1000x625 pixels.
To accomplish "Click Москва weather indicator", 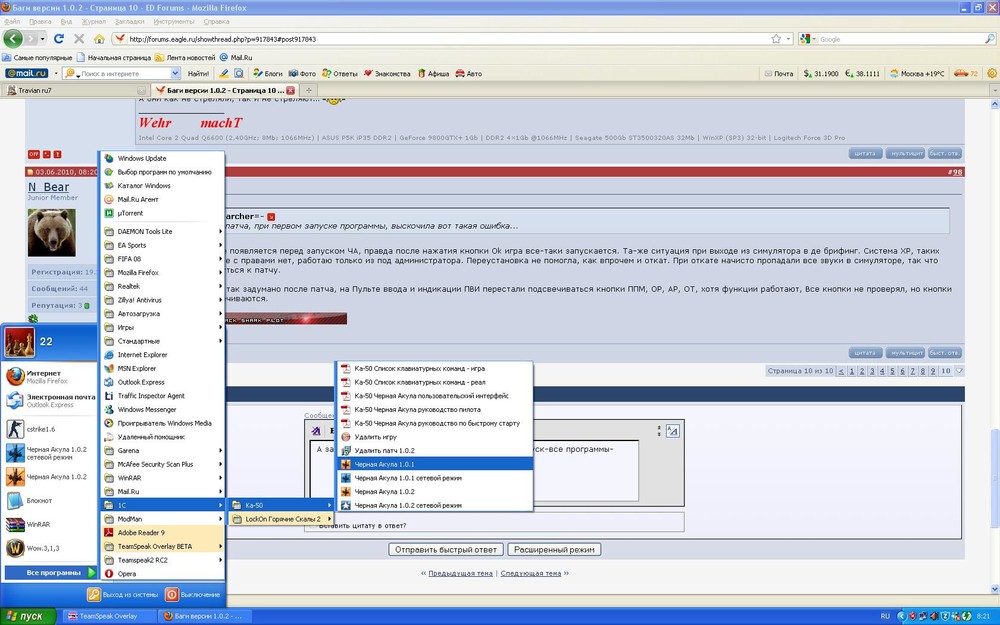I will point(917,73).
